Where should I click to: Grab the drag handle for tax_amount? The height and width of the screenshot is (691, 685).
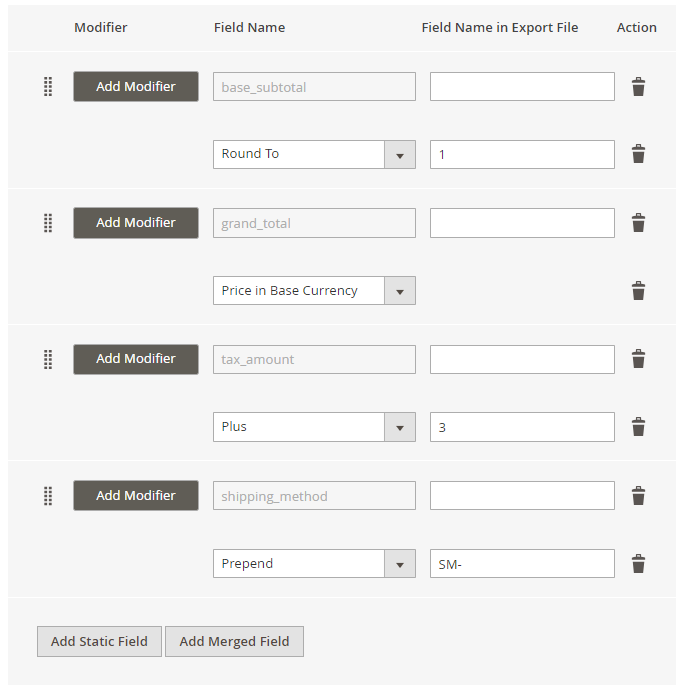[48, 359]
